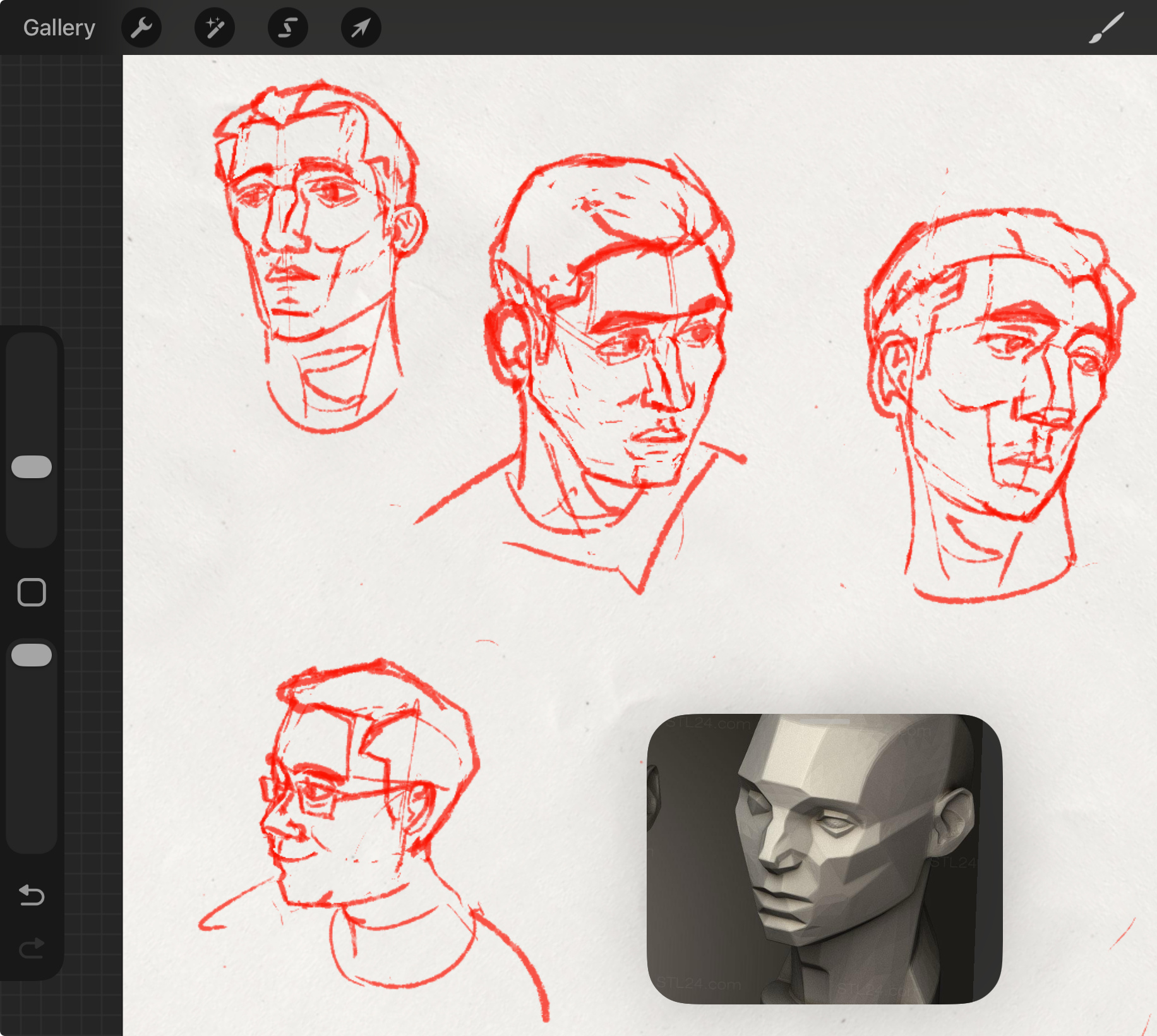Activate the Transform arrow tool
The image size is (1157, 1036).
(361, 28)
